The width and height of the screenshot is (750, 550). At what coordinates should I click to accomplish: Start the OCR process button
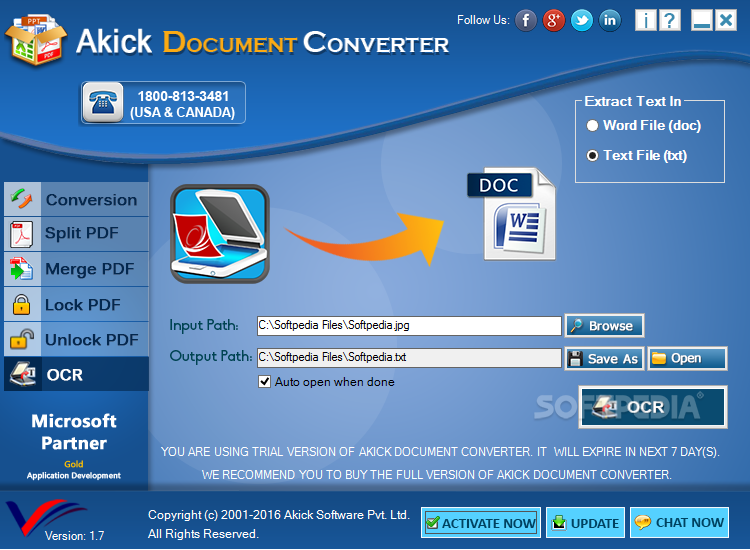point(653,407)
